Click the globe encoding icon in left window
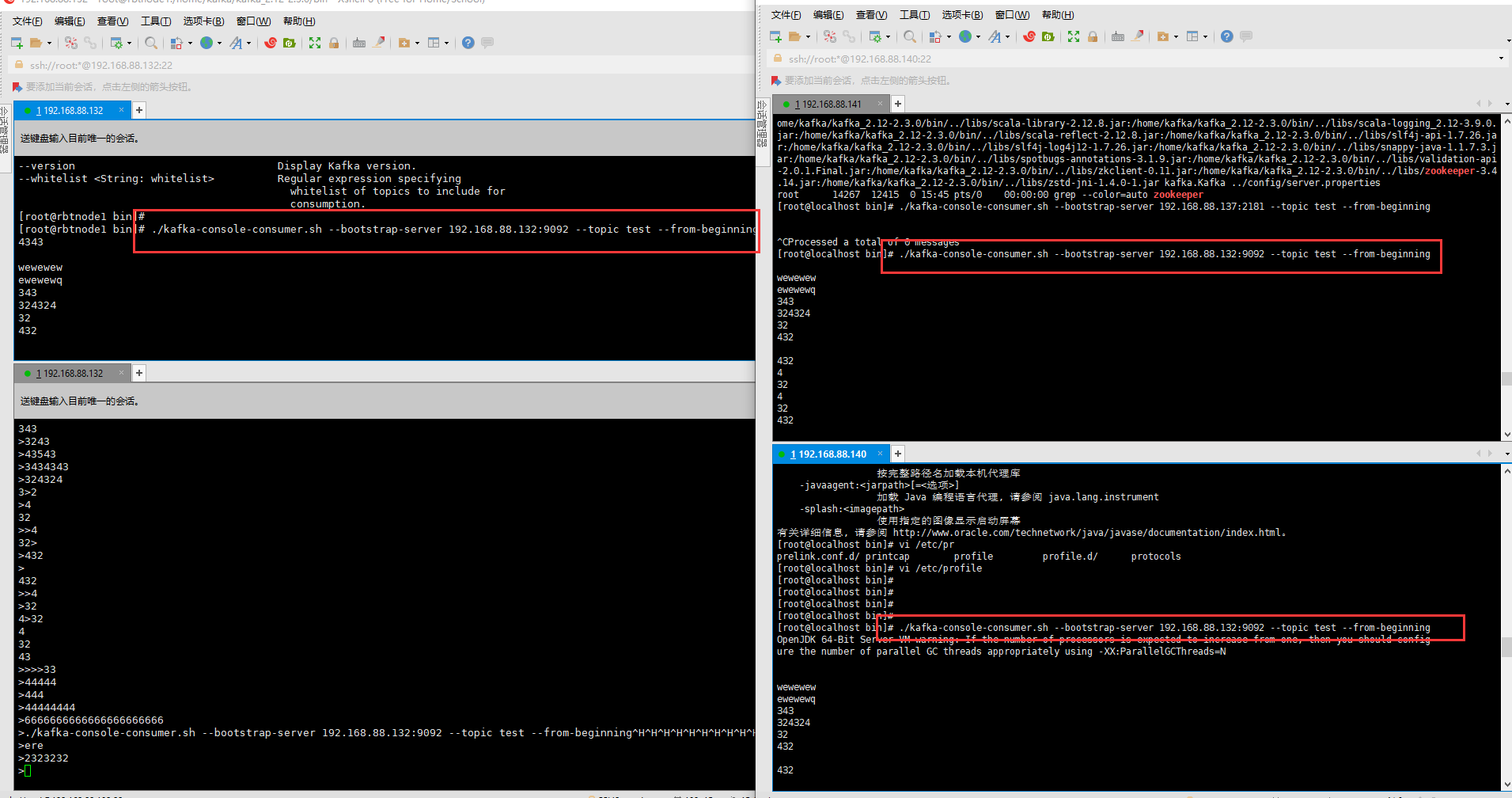 pos(207,43)
